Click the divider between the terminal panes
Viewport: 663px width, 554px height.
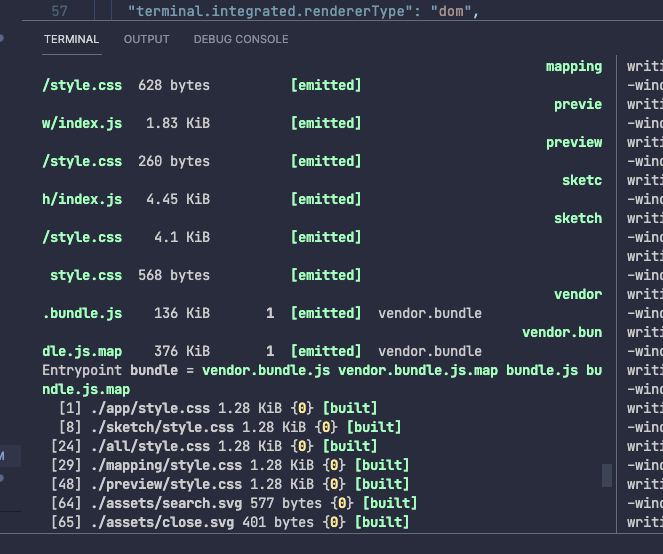point(616,294)
